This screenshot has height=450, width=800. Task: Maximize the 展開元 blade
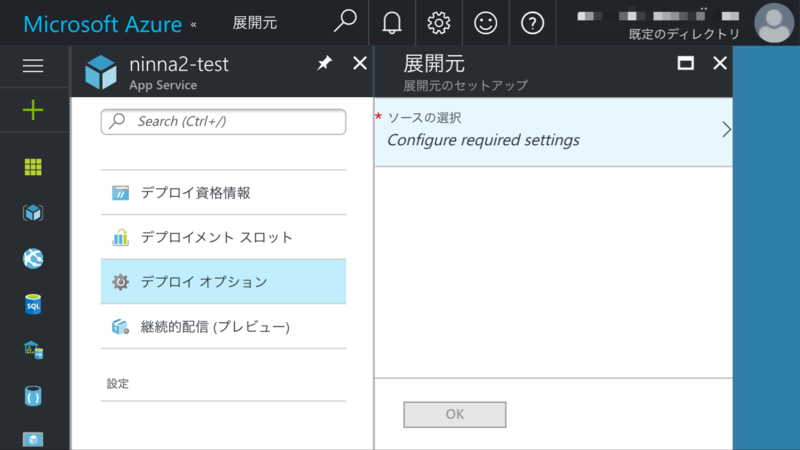(685, 63)
